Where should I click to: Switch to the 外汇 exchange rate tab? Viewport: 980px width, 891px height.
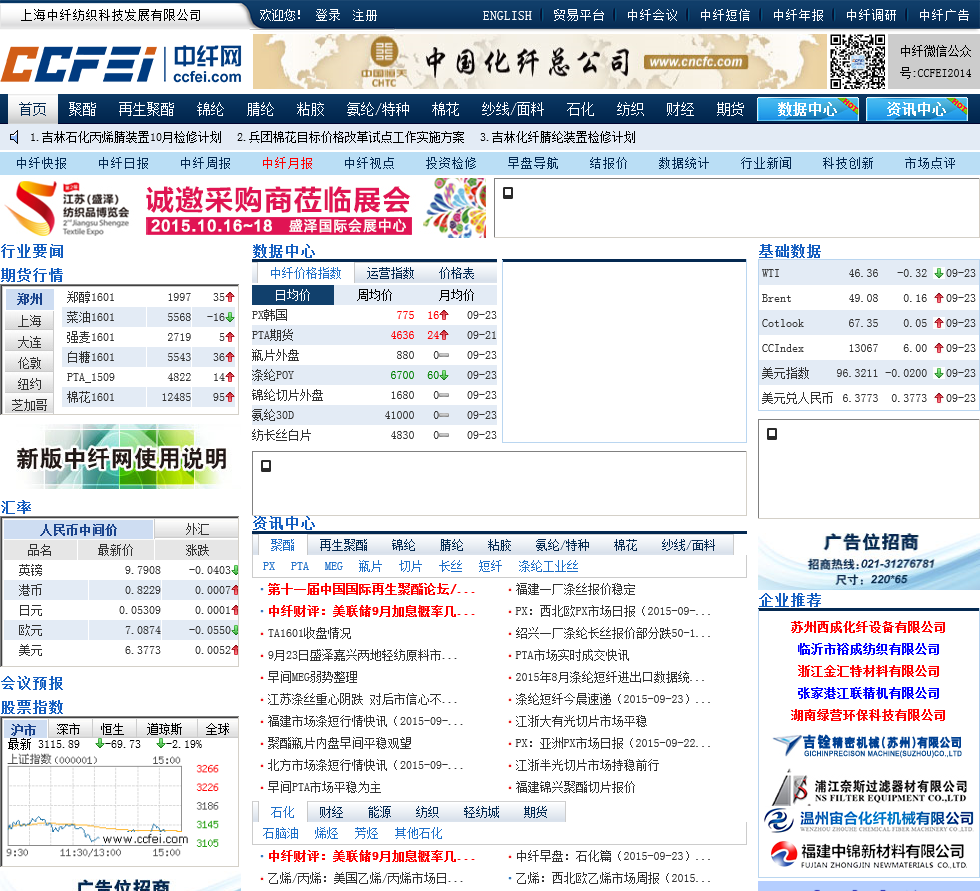point(197,529)
